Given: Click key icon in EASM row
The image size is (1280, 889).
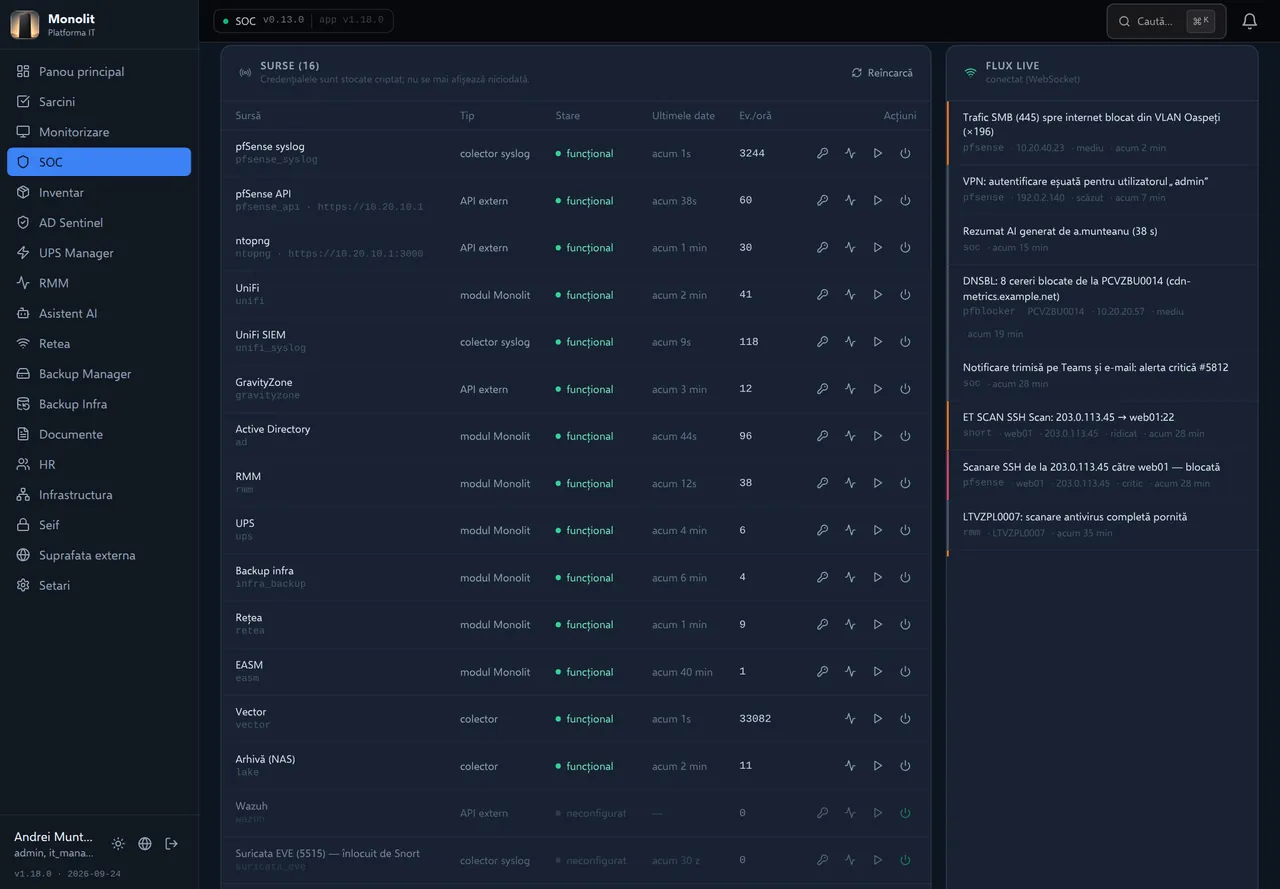Looking at the screenshot, I should tap(822, 672).
